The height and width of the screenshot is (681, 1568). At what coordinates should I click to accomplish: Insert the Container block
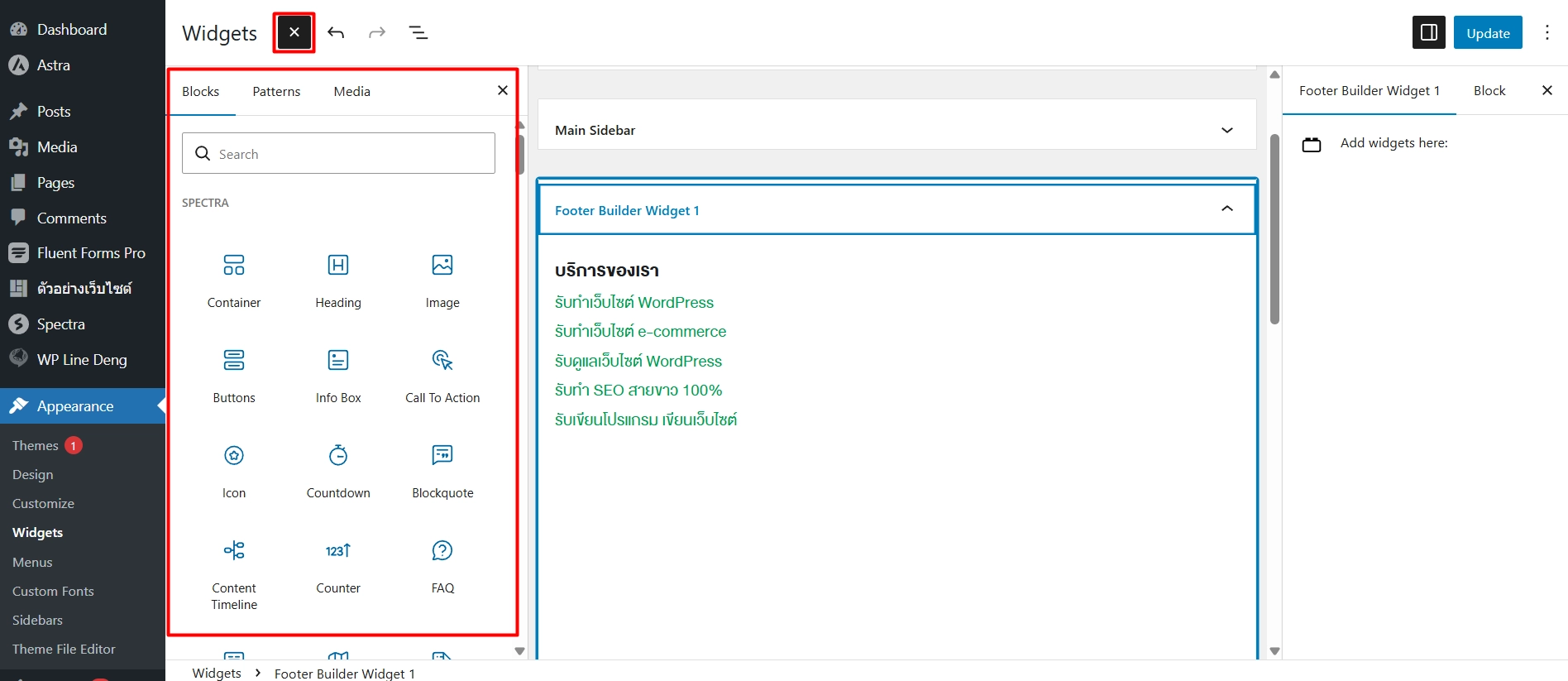click(234, 281)
